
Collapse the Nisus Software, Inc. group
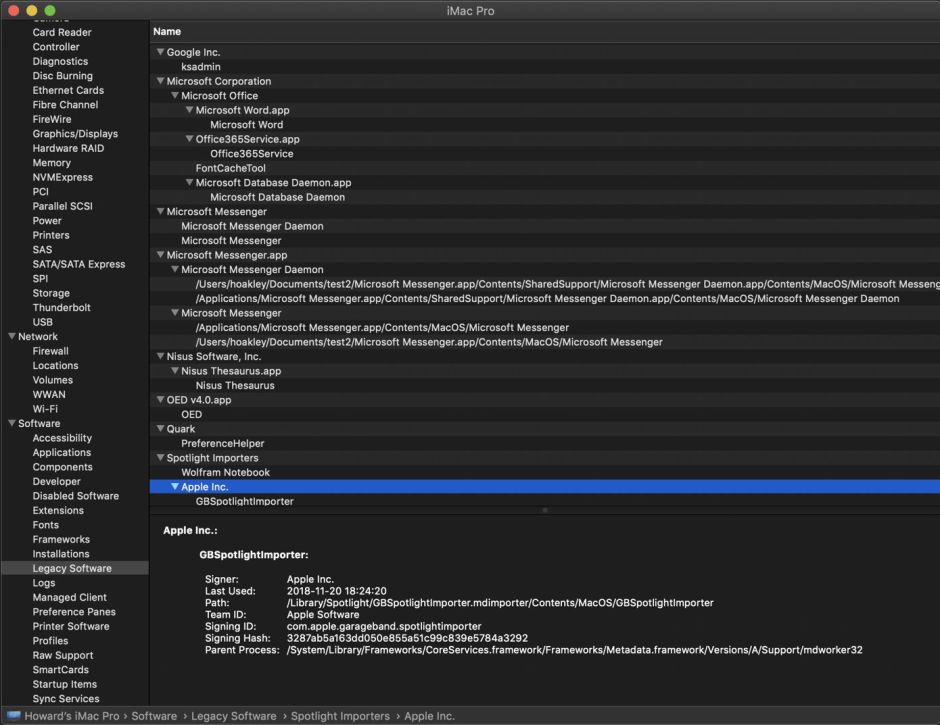coord(160,356)
